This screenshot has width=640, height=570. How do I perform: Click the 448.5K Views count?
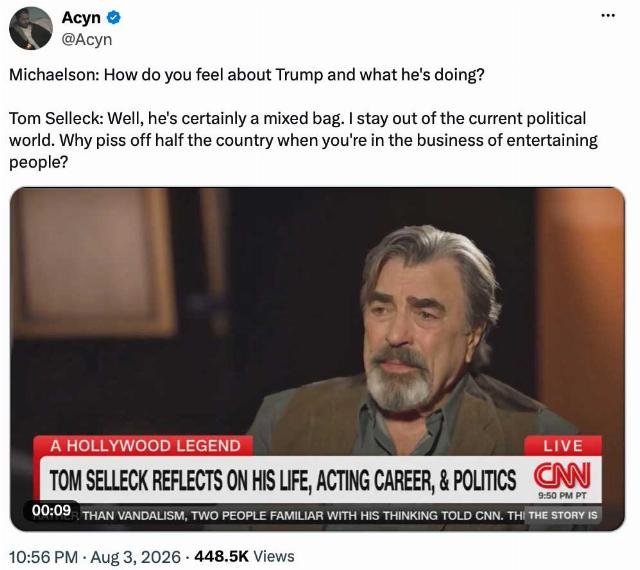[244, 556]
